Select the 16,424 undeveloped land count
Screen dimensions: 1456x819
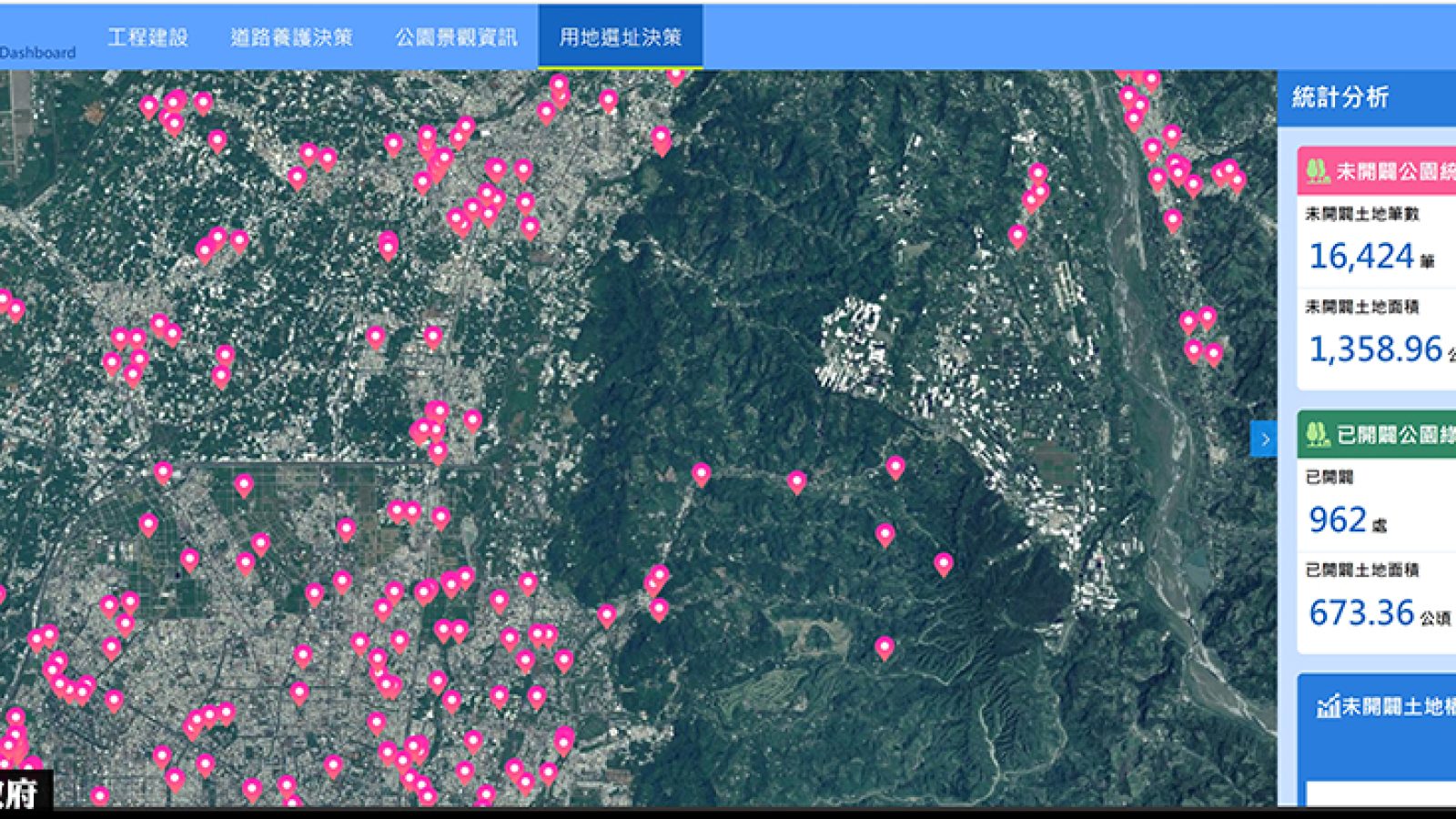coord(1360,257)
